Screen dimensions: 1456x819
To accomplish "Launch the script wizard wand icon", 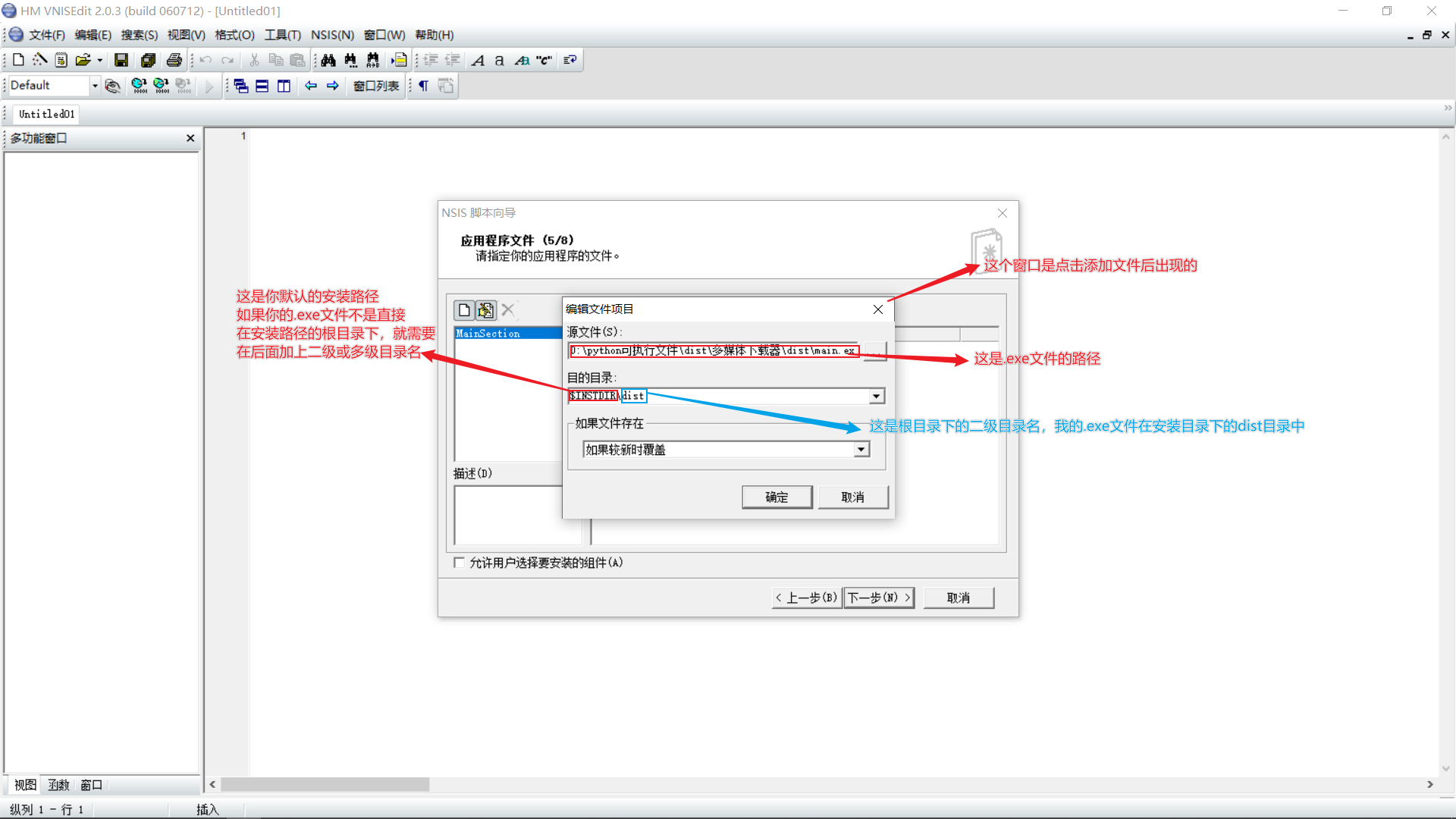I will pyautogui.click(x=39, y=60).
